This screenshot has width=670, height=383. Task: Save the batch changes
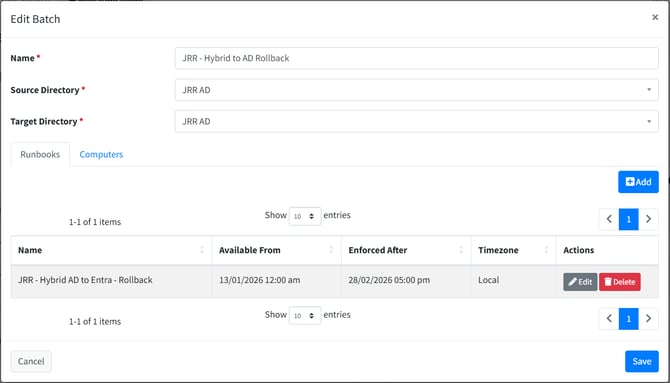(x=642, y=361)
